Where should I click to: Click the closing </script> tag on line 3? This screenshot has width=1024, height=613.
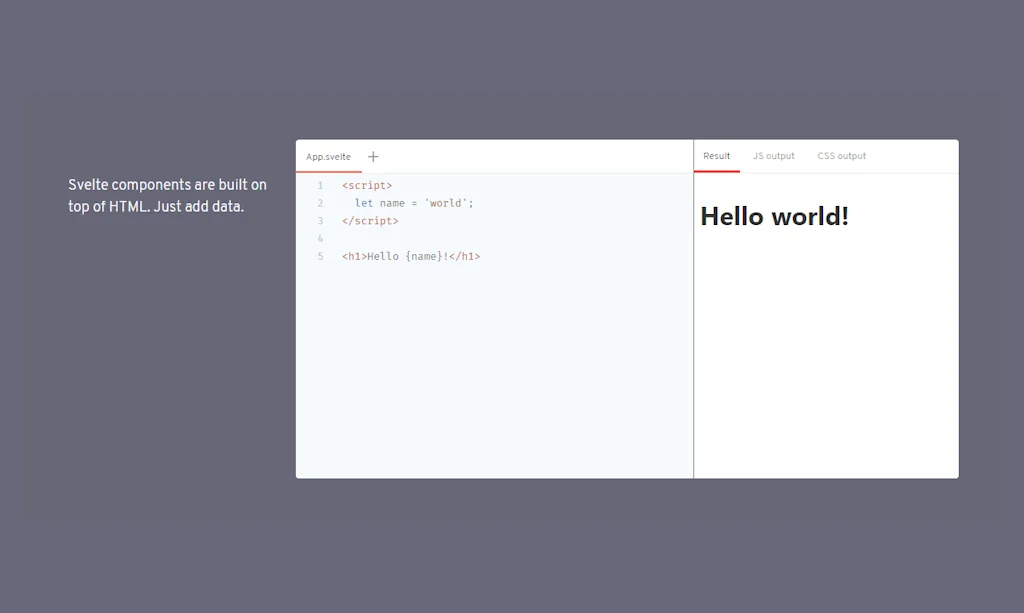point(371,220)
